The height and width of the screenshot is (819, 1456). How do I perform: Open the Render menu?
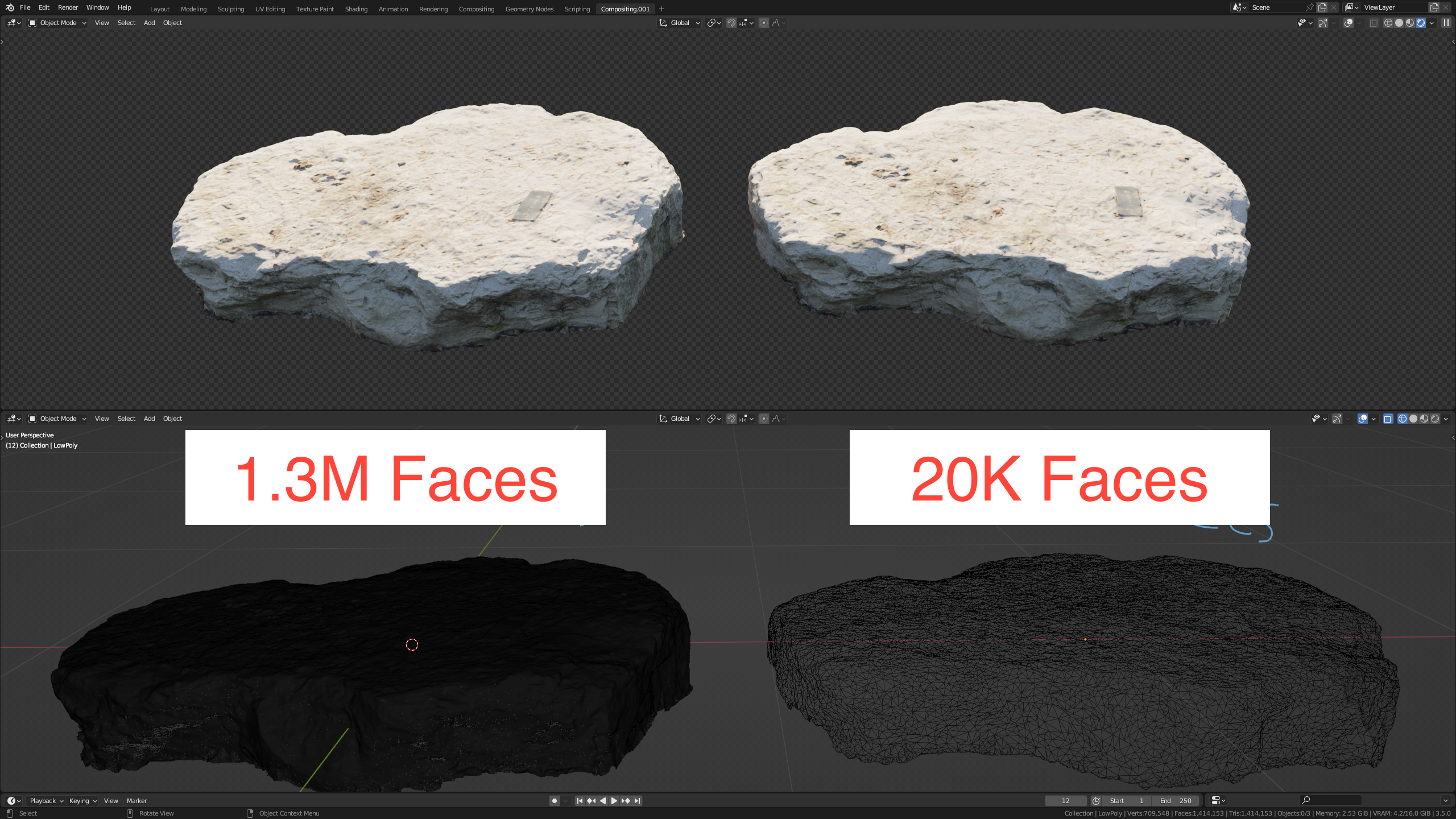[x=68, y=7]
